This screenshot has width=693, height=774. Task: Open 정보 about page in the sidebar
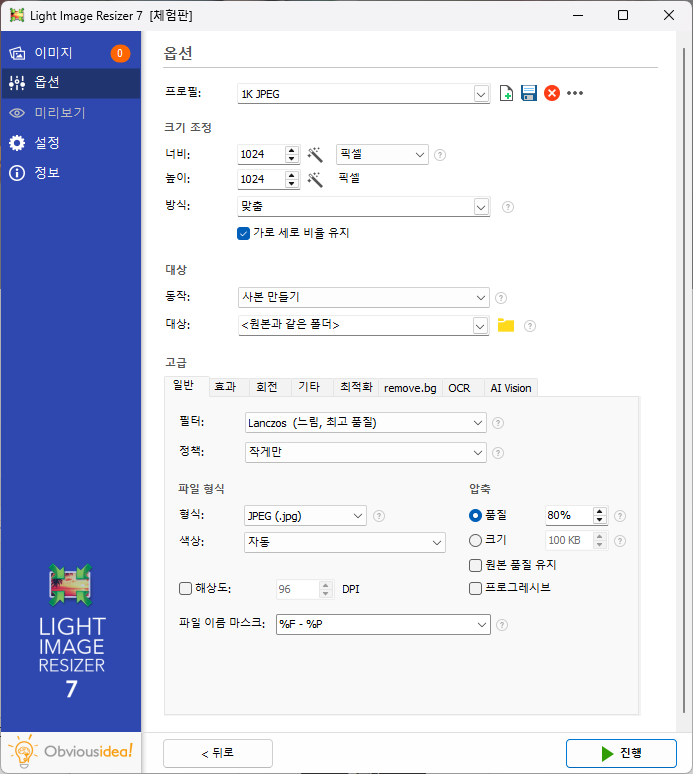click(71, 173)
